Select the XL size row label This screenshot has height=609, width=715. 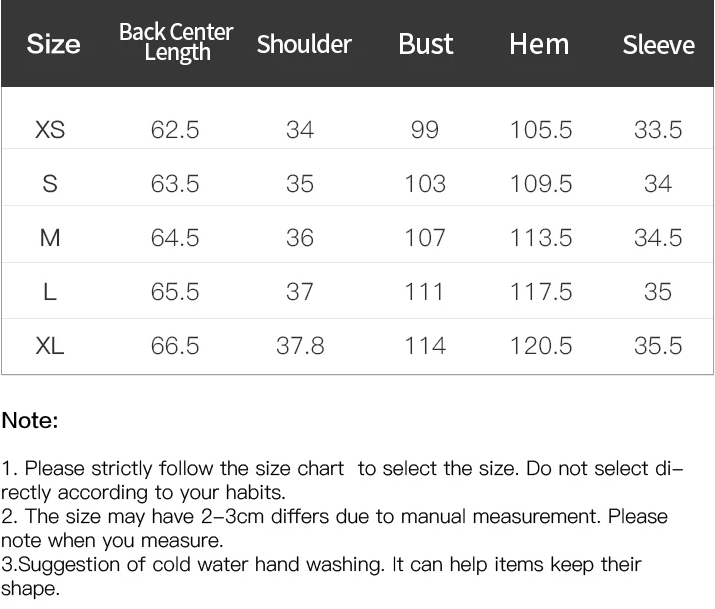50,346
